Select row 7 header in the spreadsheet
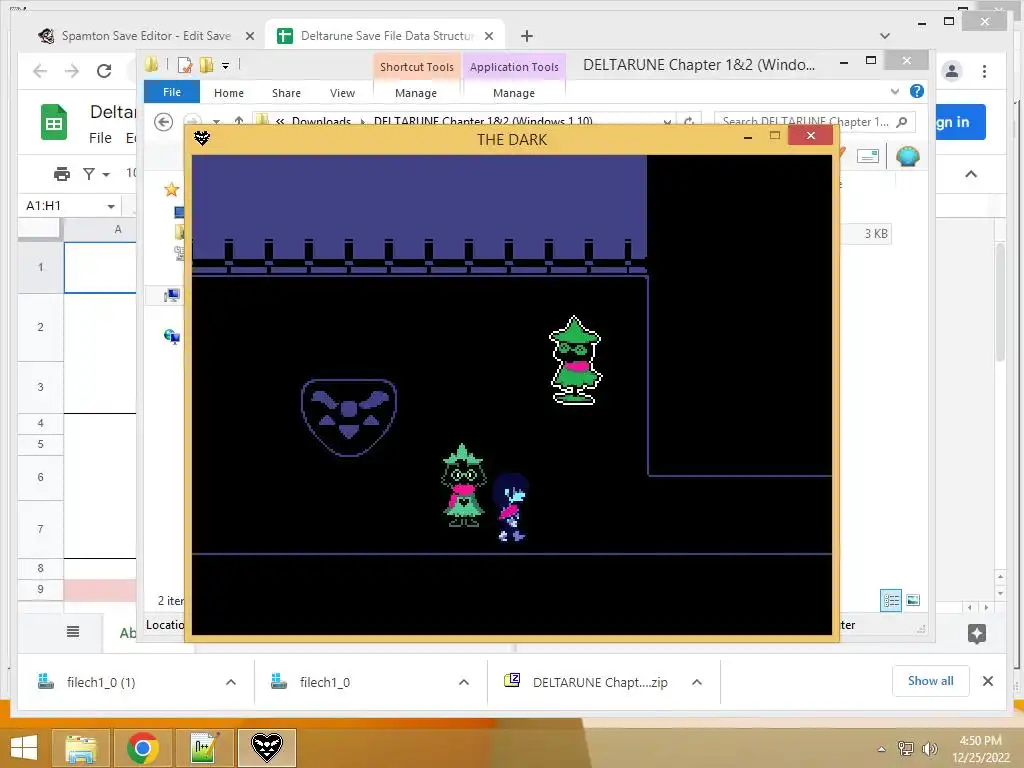Image resolution: width=1024 pixels, height=768 pixels. pos(40,528)
